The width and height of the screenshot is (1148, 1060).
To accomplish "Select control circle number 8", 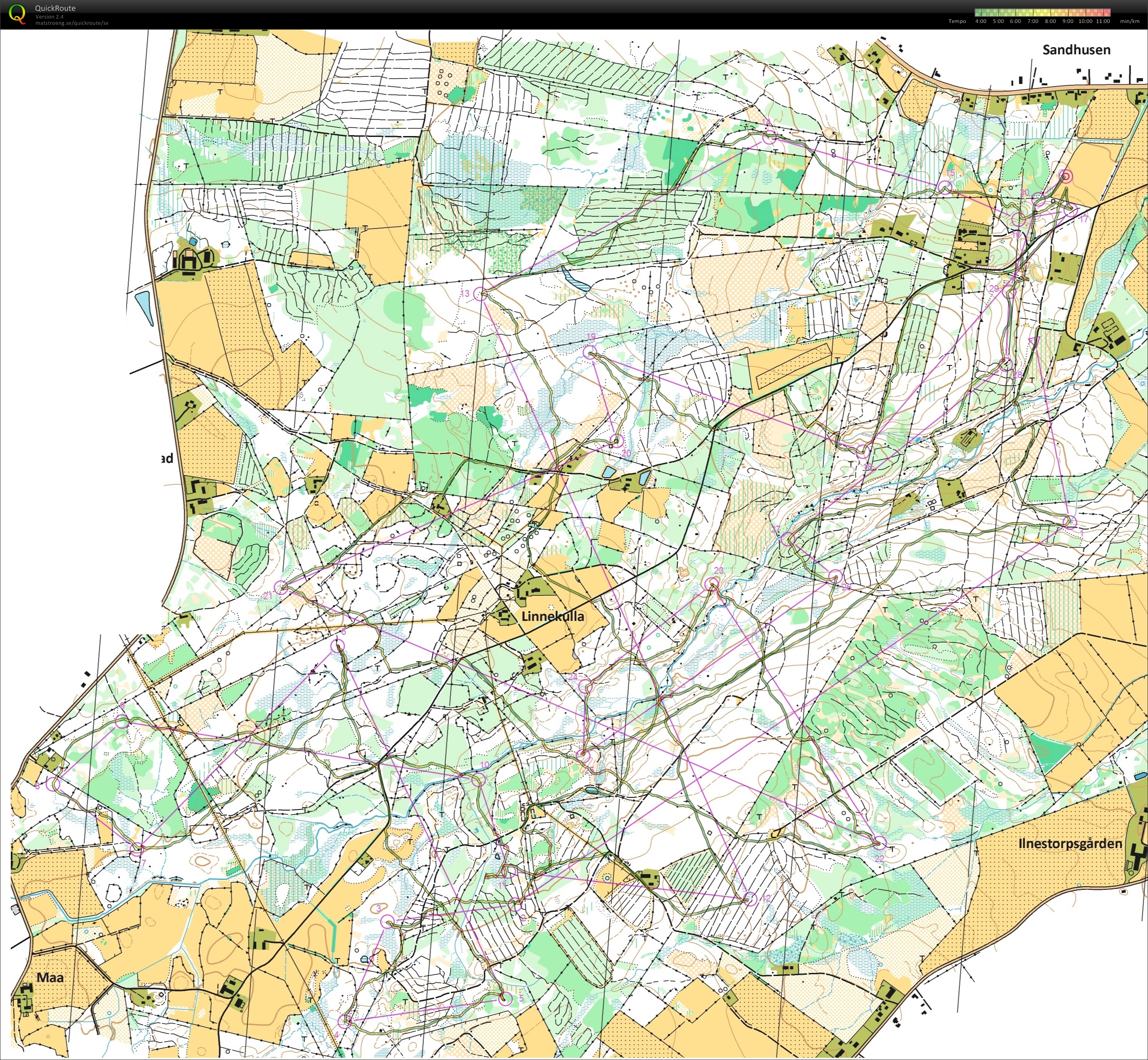I will point(53,785).
